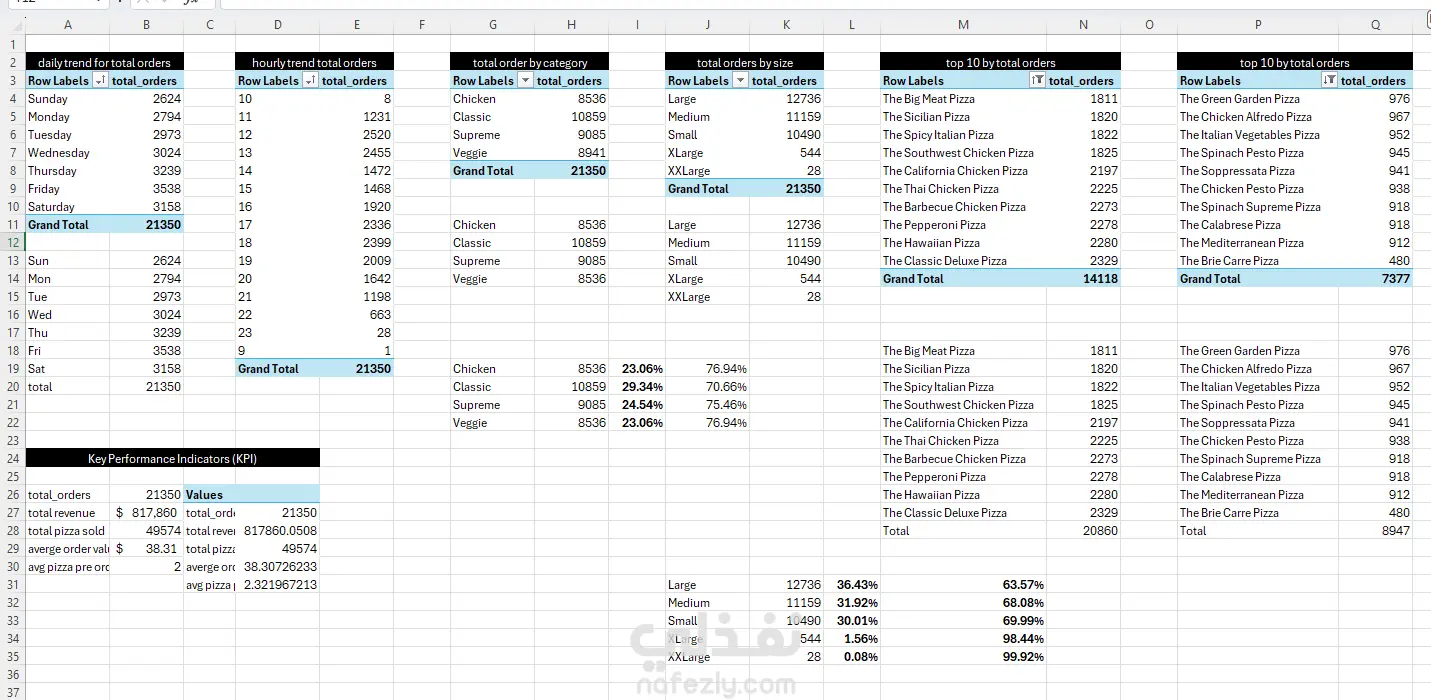Select column D header

click(277, 24)
